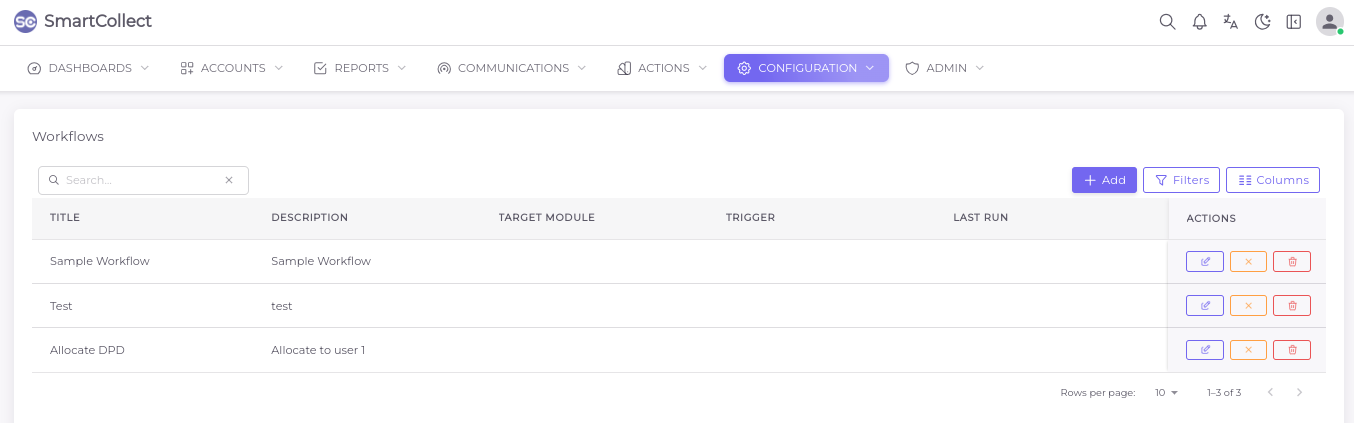Edit the Test workflow row
Image resolution: width=1354 pixels, height=423 pixels.
click(x=1204, y=306)
